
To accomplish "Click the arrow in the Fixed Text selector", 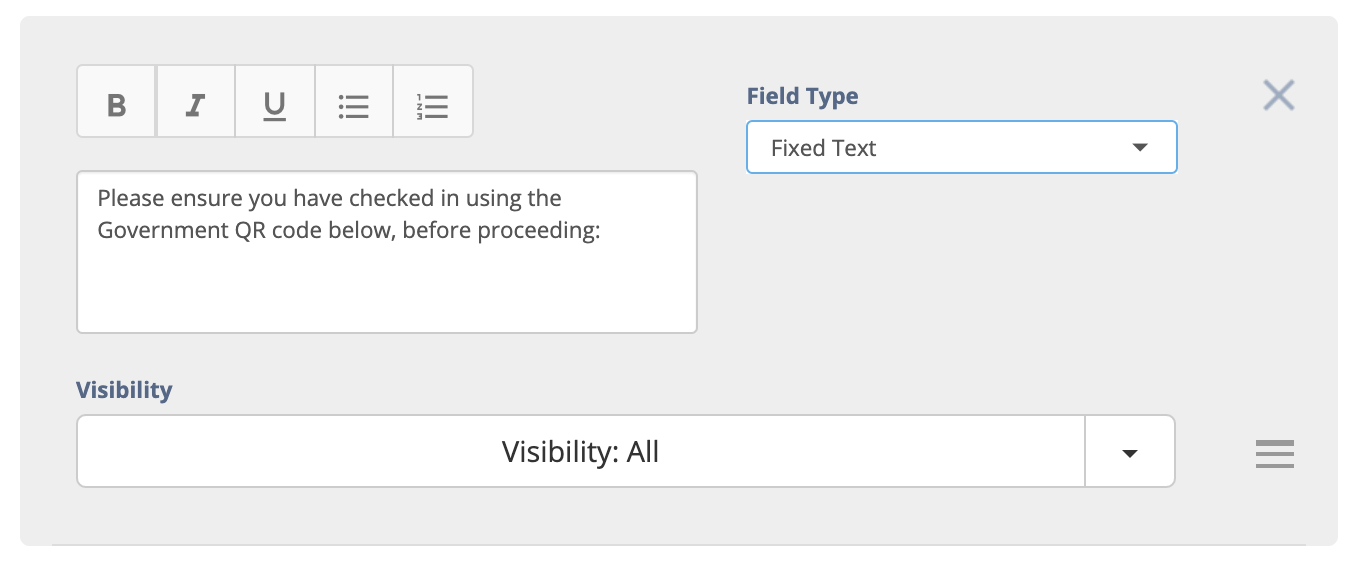I will [x=1139, y=148].
